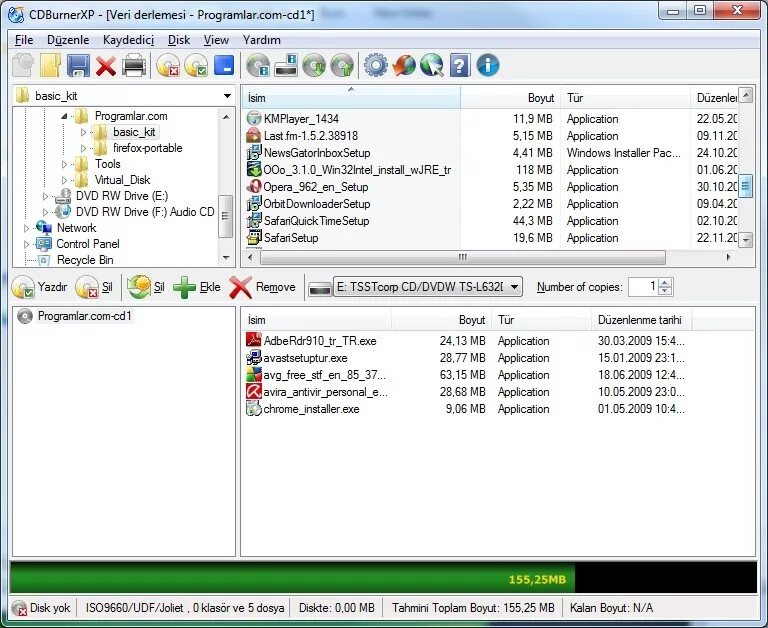Save compilation using floppy disk icon
Screen dimensions: 768x628
pos(78,66)
